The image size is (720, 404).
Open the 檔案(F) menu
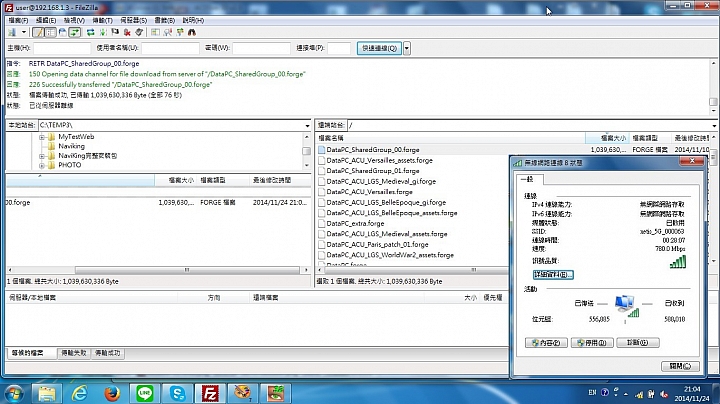pyautogui.click(x=18, y=20)
